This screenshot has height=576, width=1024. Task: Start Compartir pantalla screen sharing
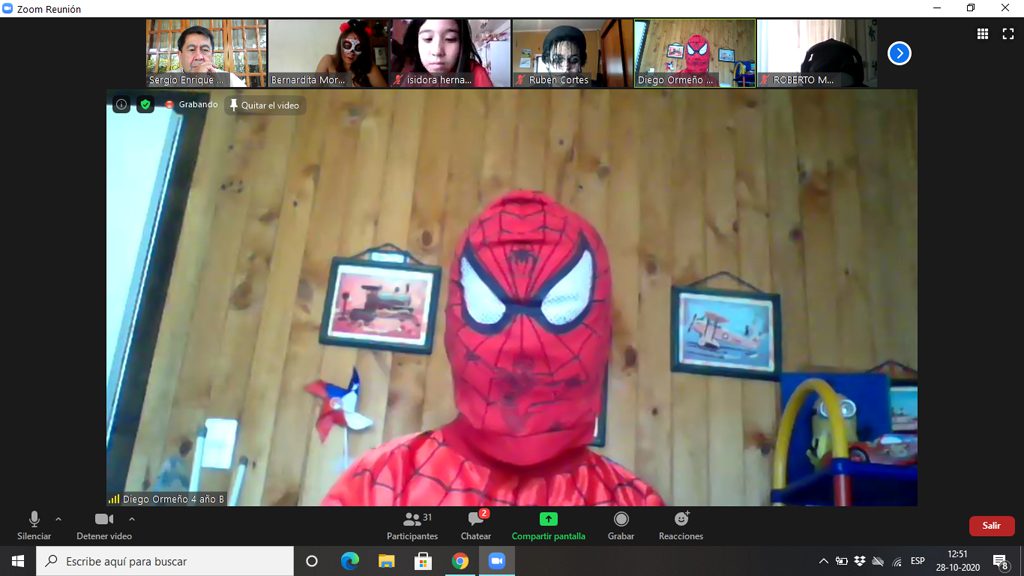548,525
